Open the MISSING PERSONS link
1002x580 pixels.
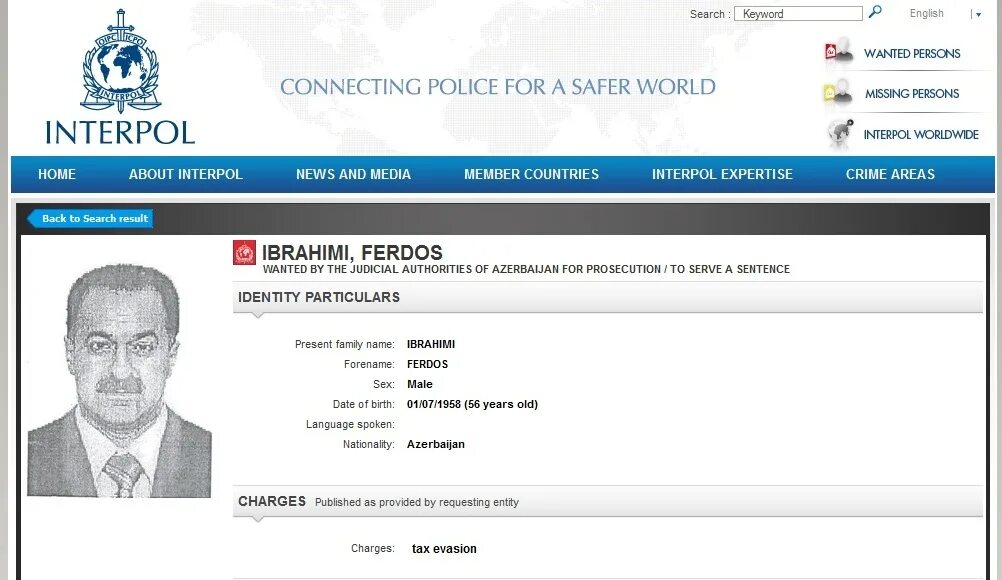tap(912, 94)
